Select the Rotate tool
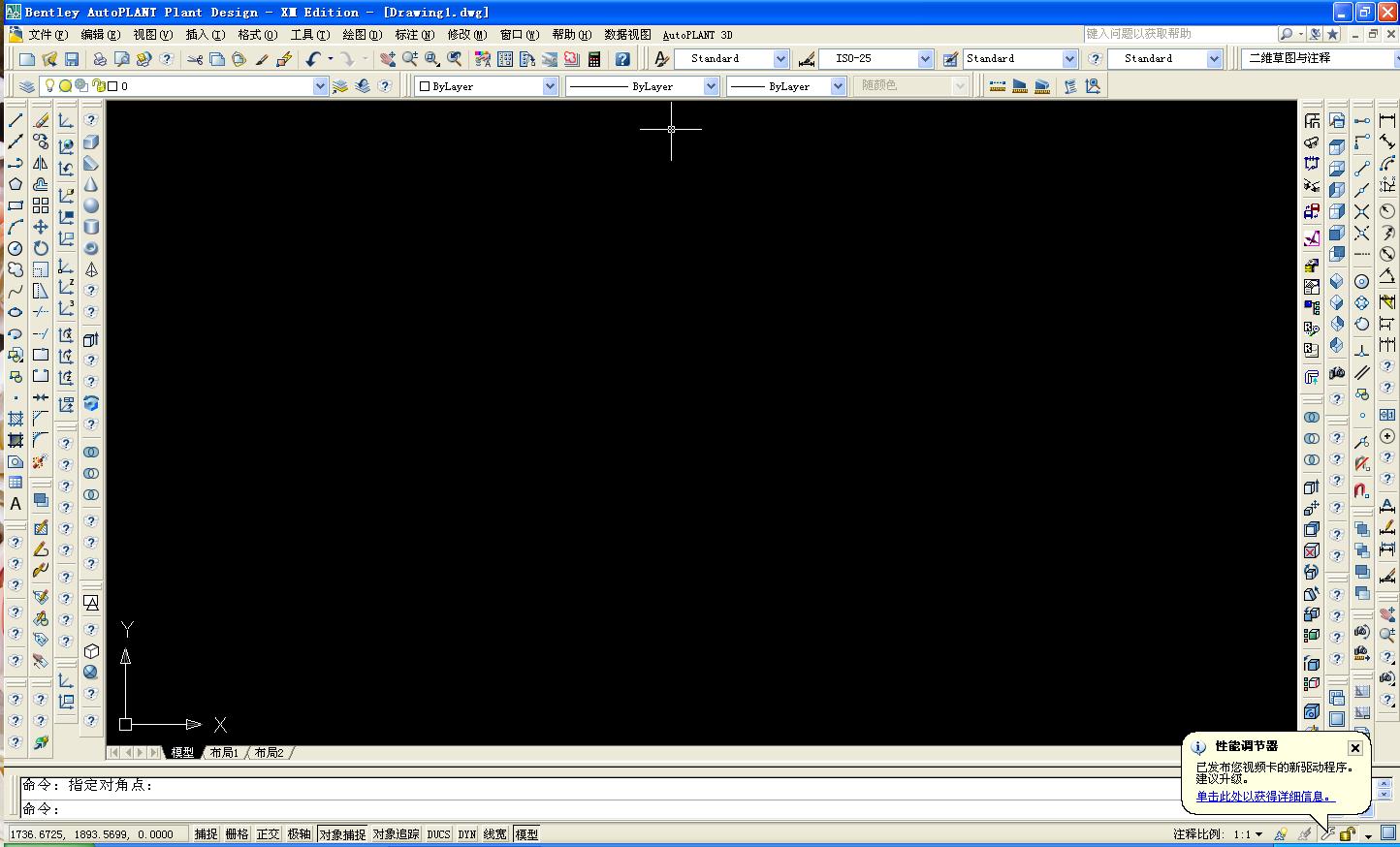The image size is (1400, 847). pyautogui.click(x=41, y=248)
